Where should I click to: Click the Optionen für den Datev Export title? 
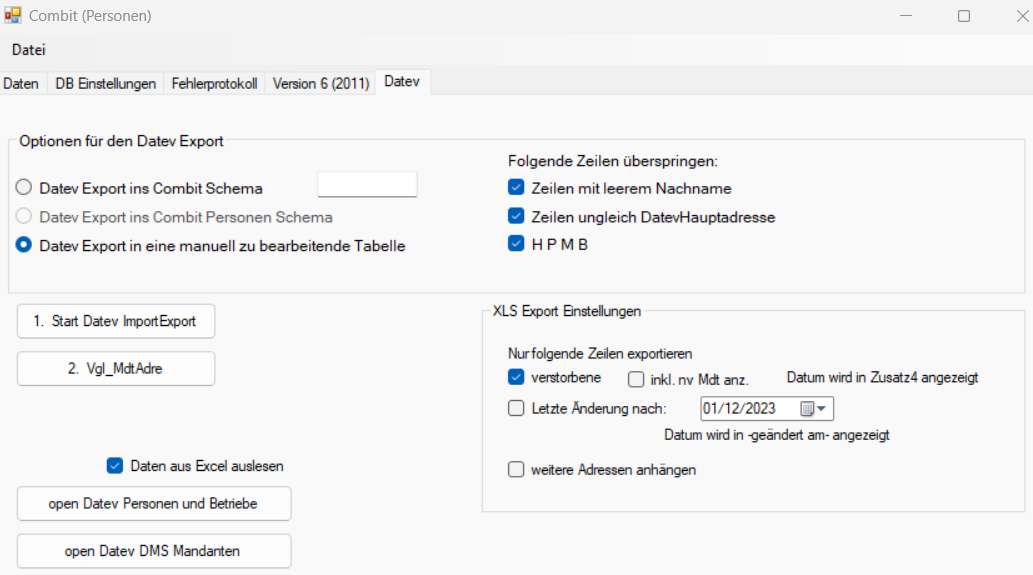pyautogui.click(x=121, y=141)
